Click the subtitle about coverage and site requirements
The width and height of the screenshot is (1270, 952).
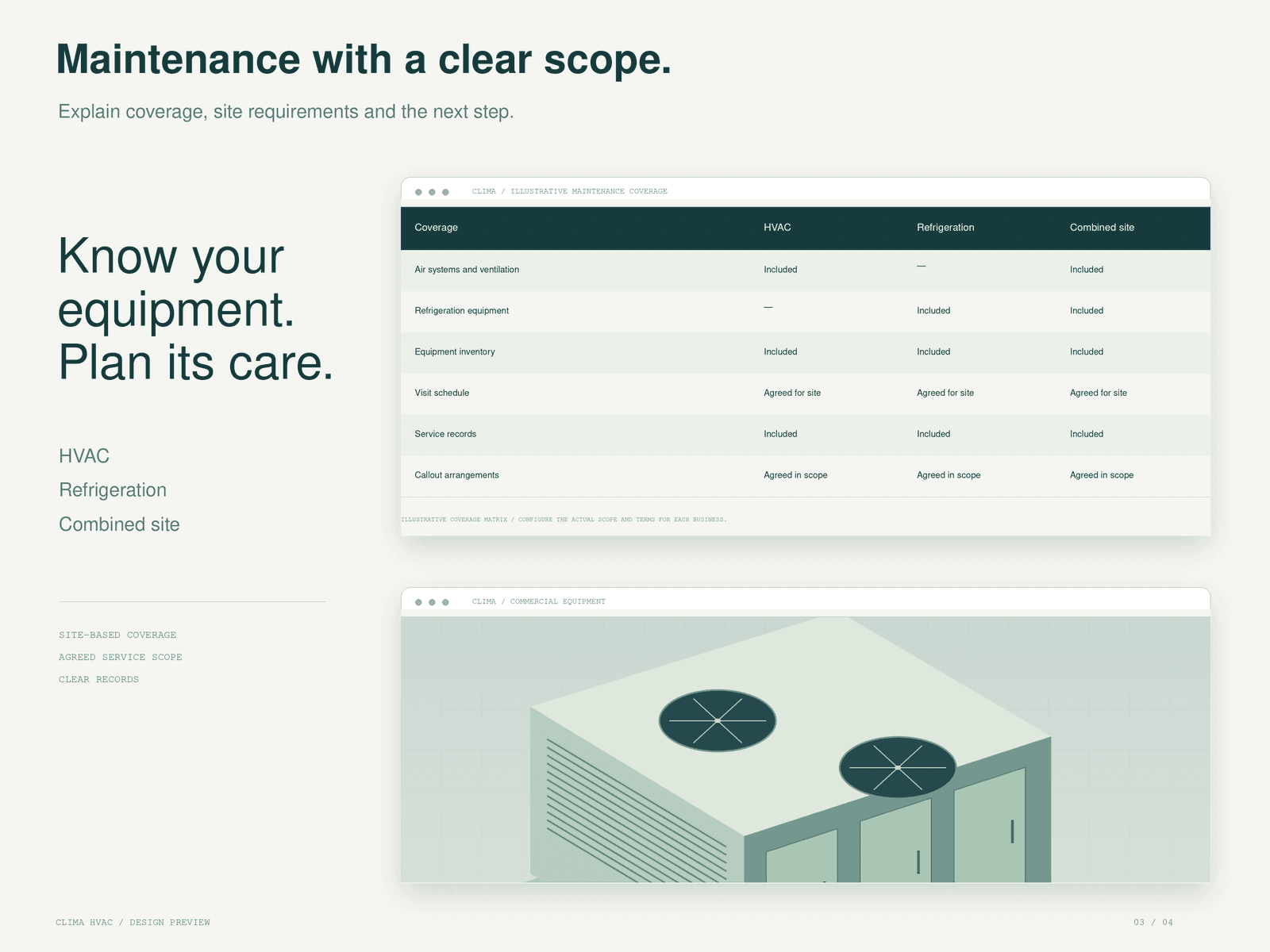click(x=286, y=112)
